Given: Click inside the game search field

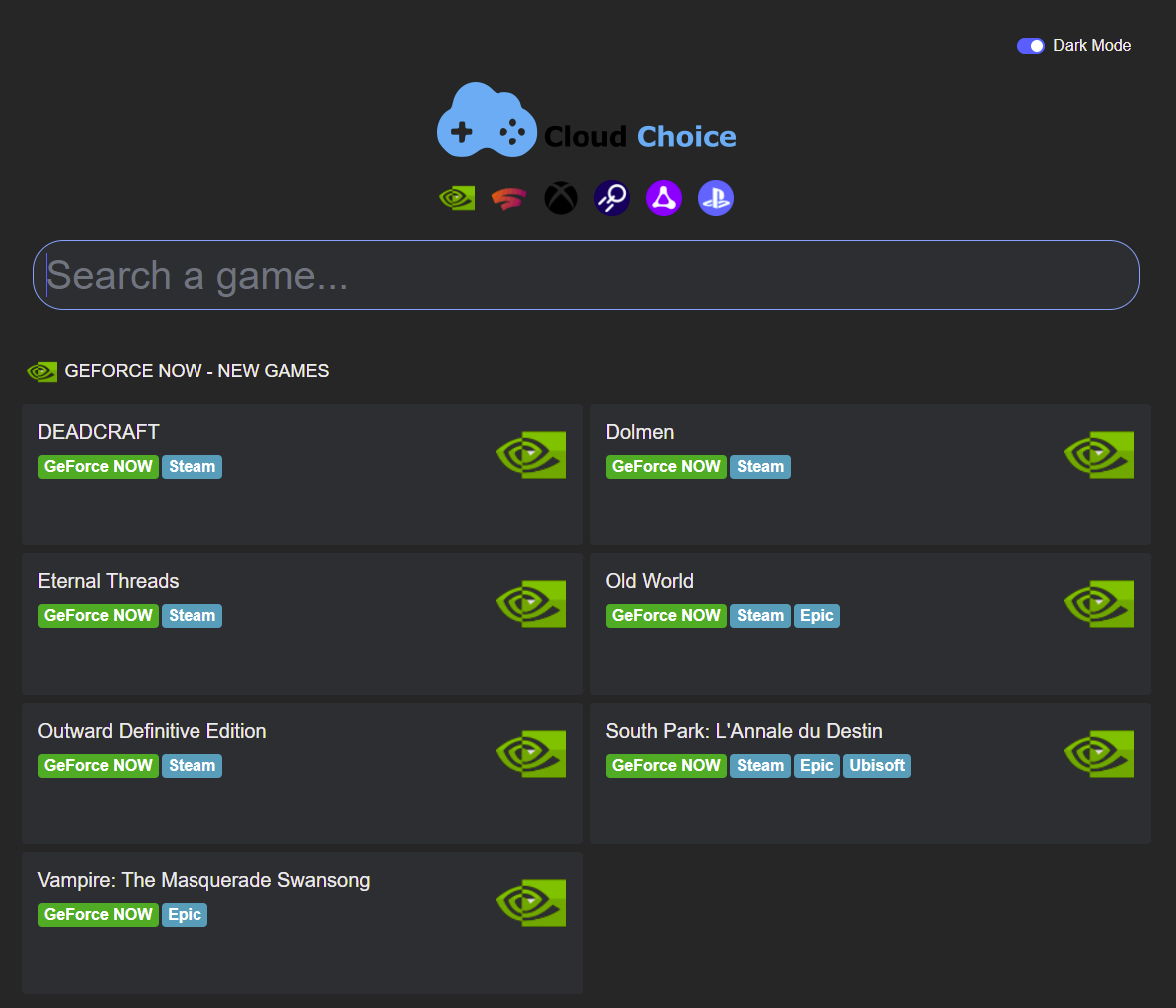Looking at the screenshot, I should [587, 275].
